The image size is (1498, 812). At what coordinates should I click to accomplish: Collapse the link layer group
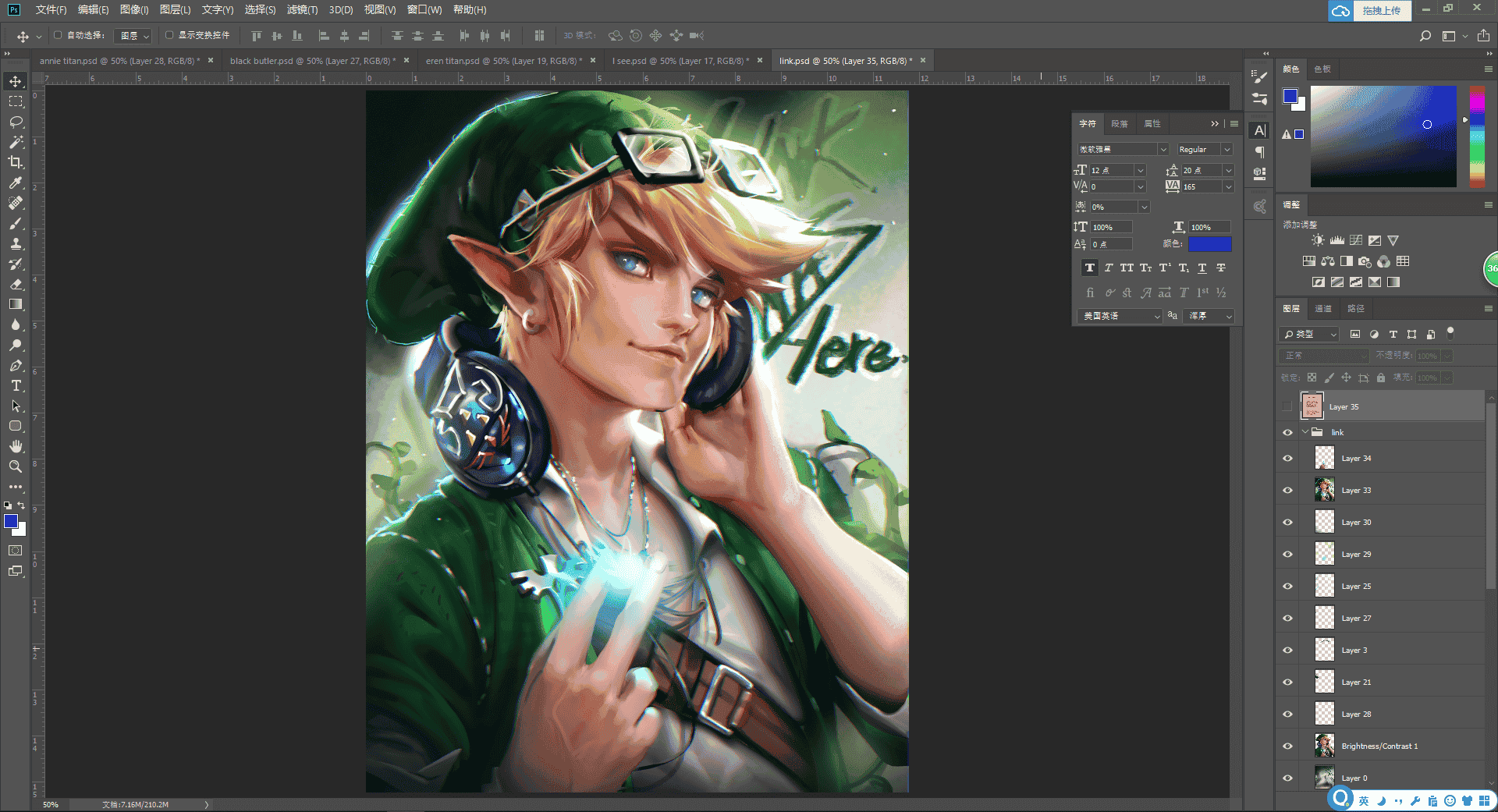coord(1305,432)
